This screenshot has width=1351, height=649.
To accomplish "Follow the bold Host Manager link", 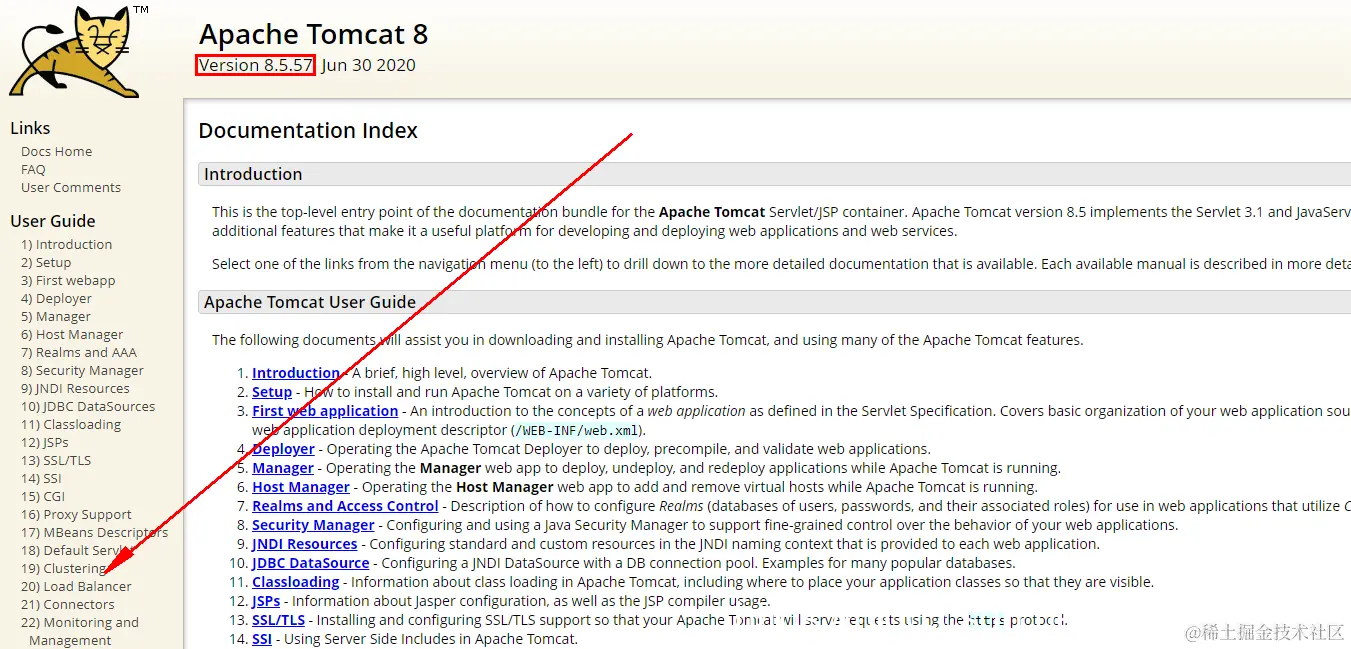I will (301, 487).
